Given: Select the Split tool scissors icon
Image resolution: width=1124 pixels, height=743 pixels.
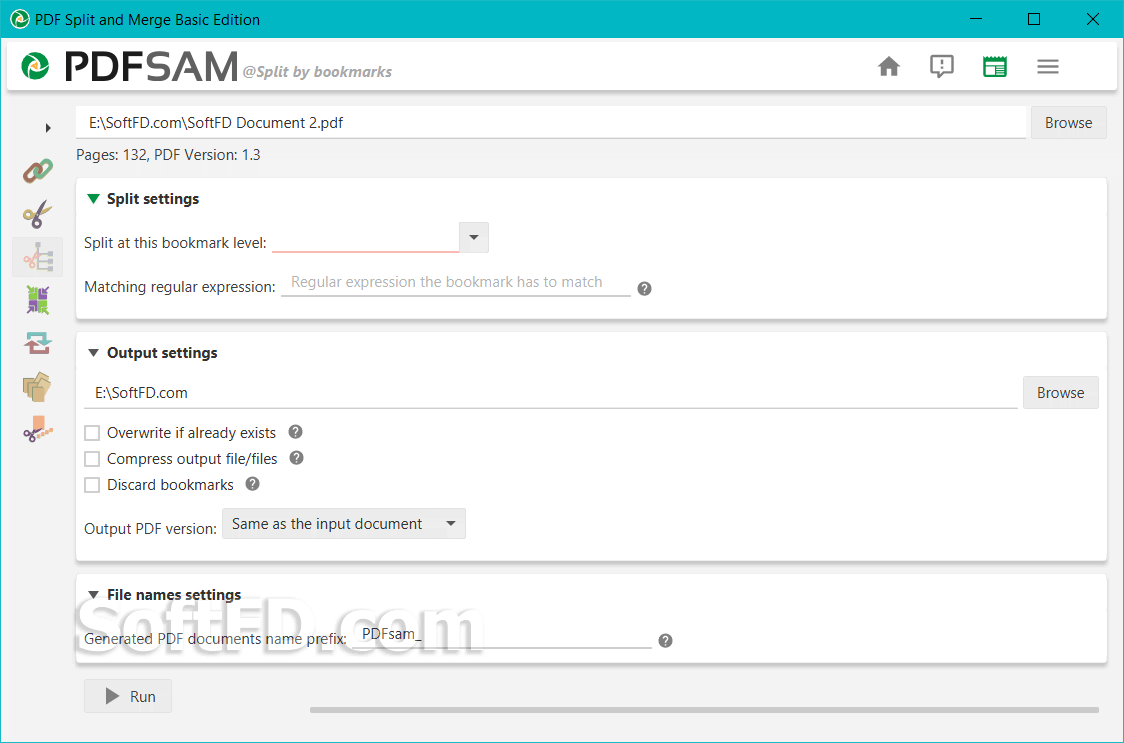Looking at the screenshot, I should click(37, 214).
